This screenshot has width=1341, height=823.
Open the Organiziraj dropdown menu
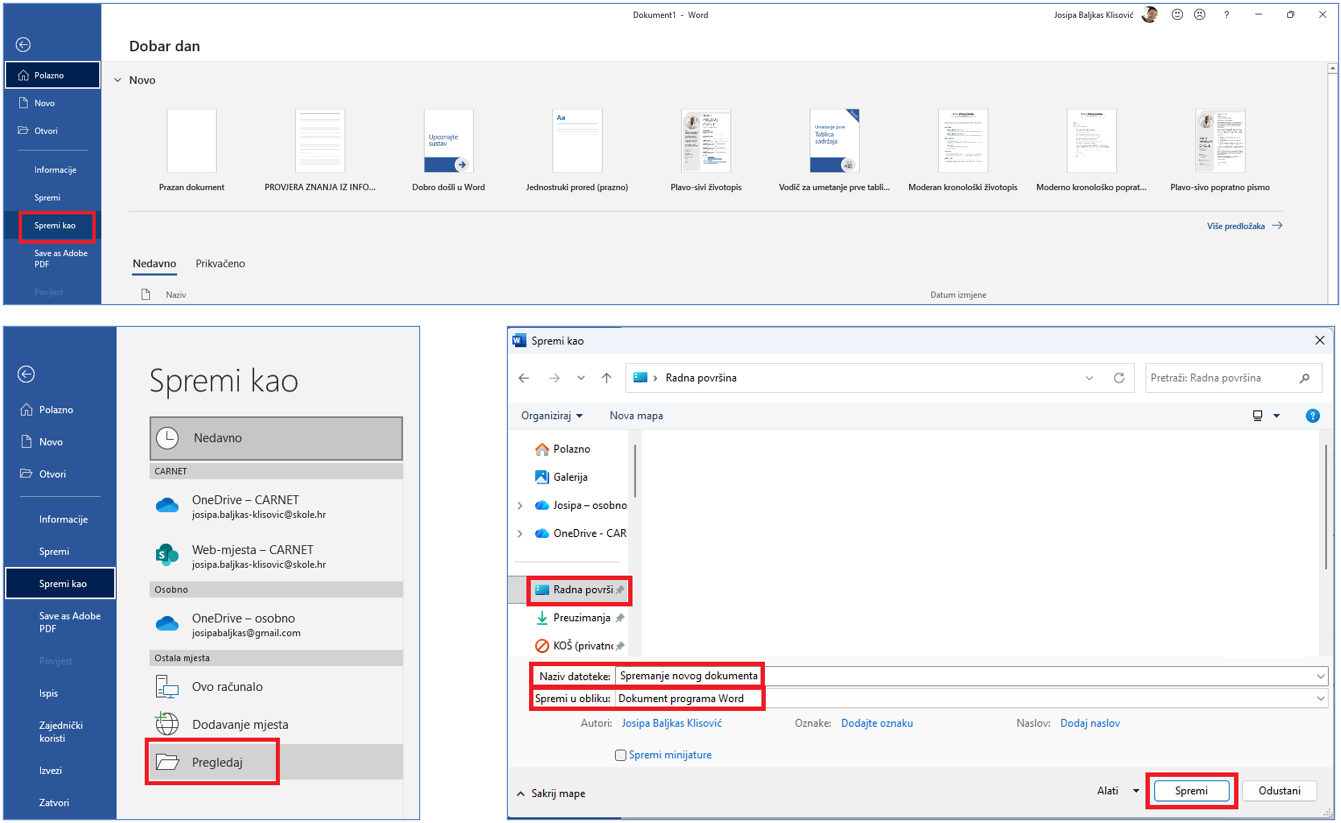[551, 415]
